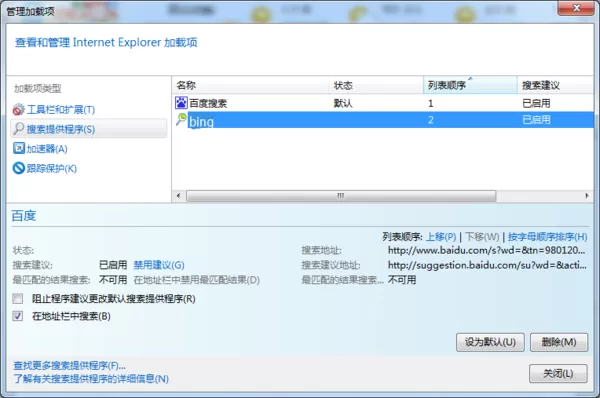The image size is (600, 398).
Task: Click the 下移(W) link
Action: (482, 237)
